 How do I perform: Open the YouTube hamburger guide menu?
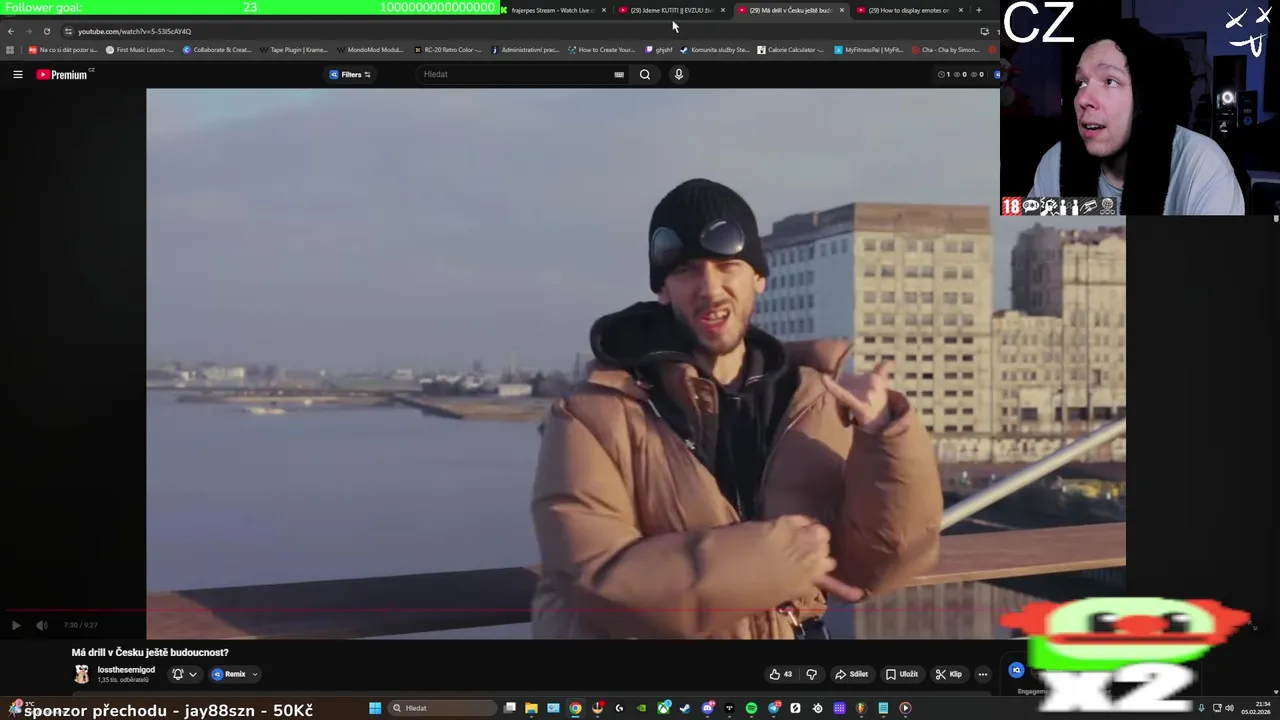(17, 74)
